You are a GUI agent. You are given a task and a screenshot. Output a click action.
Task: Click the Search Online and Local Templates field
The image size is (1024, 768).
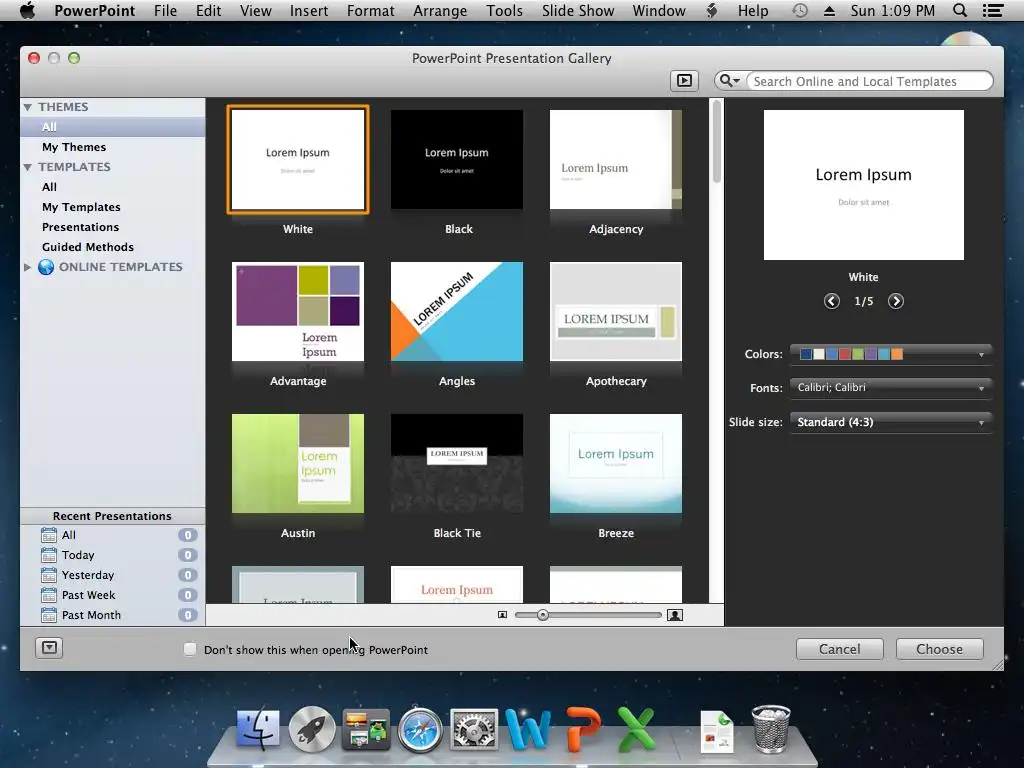click(x=869, y=81)
